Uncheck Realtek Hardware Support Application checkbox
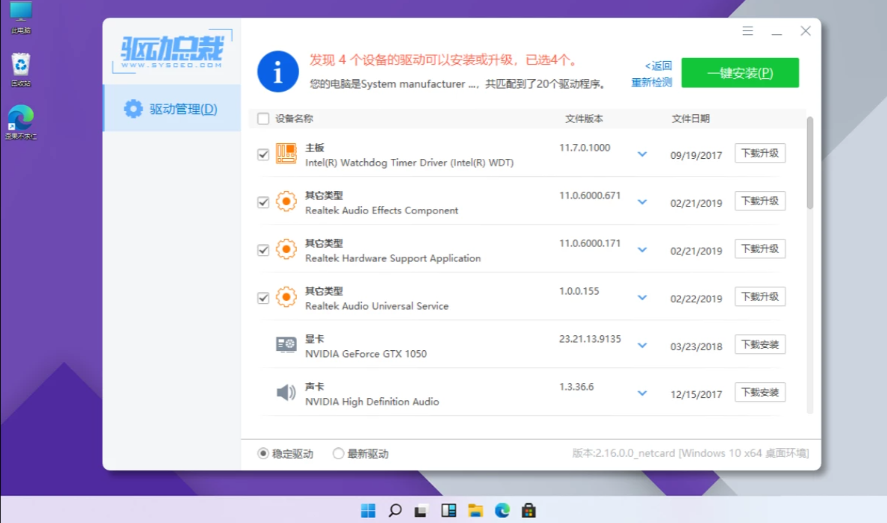This screenshot has height=523, width=887. coord(263,250)
